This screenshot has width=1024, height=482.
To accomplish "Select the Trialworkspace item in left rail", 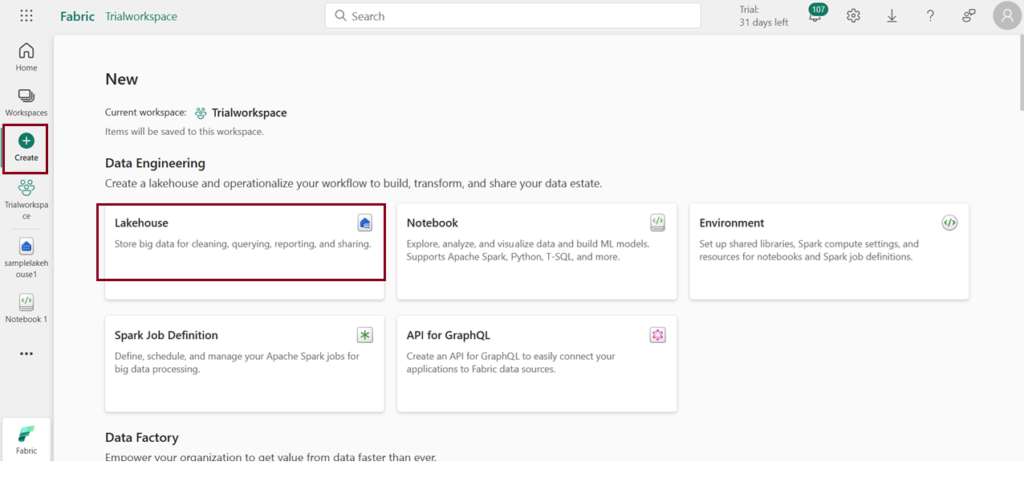I will (x=26, y=198).
